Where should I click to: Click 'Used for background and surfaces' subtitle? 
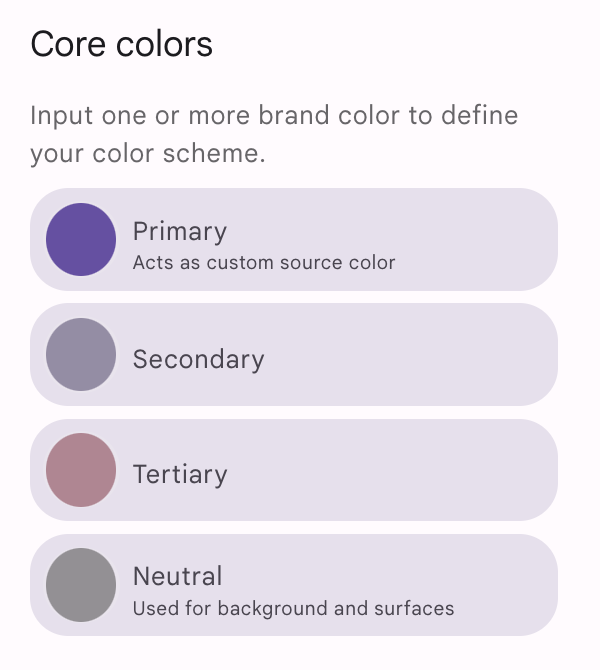293,608
